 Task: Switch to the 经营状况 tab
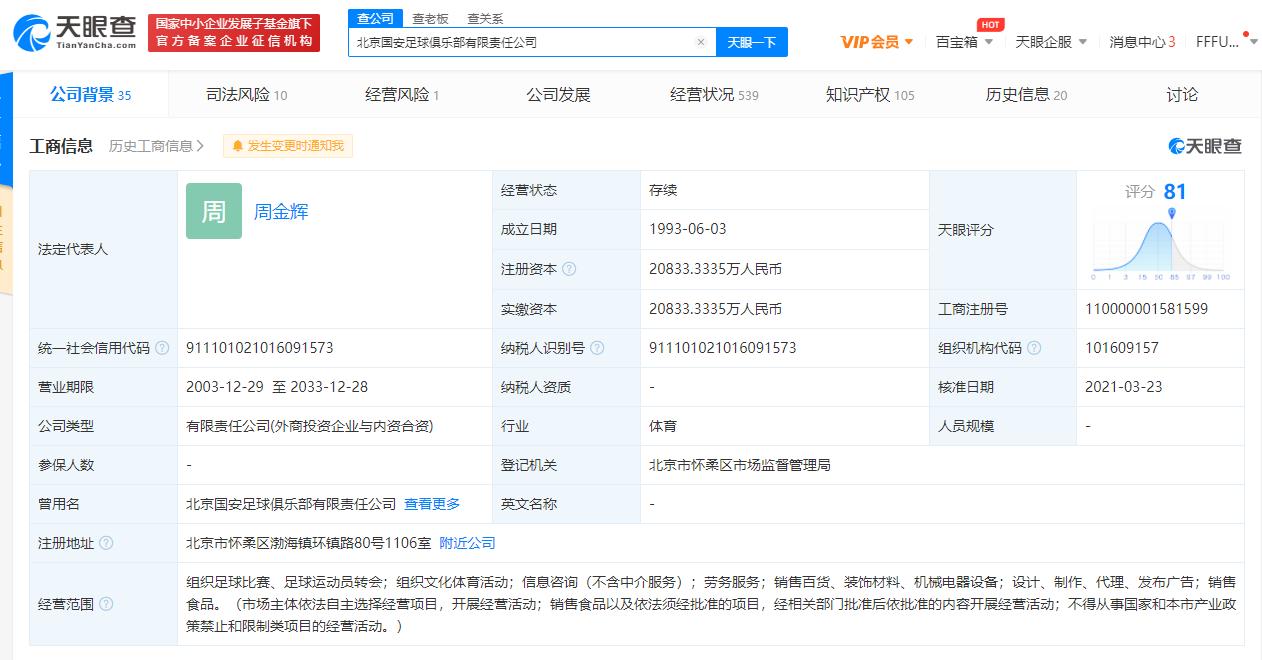click(x=703, y=93)
